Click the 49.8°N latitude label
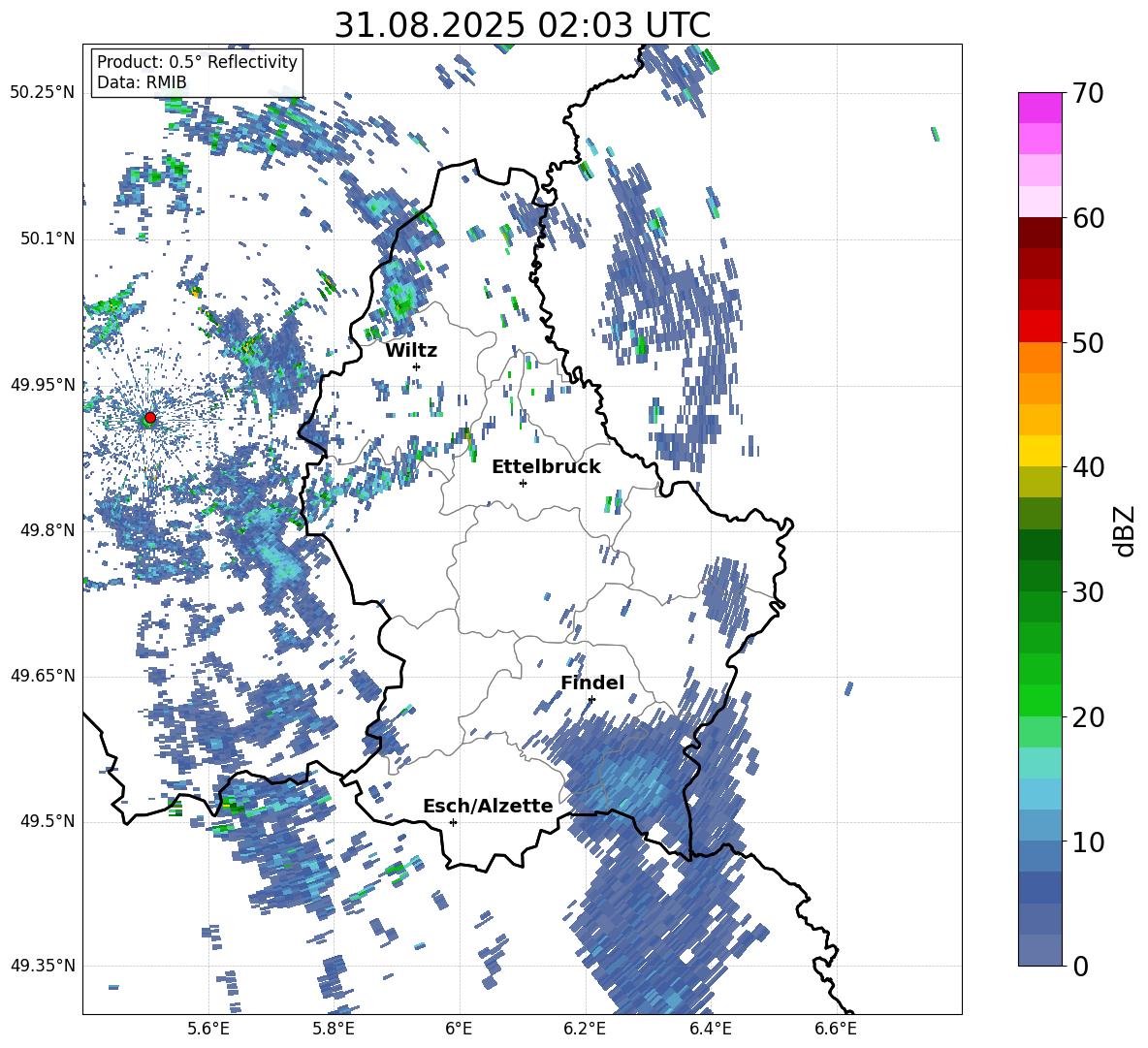 click(x=48, y=530)
